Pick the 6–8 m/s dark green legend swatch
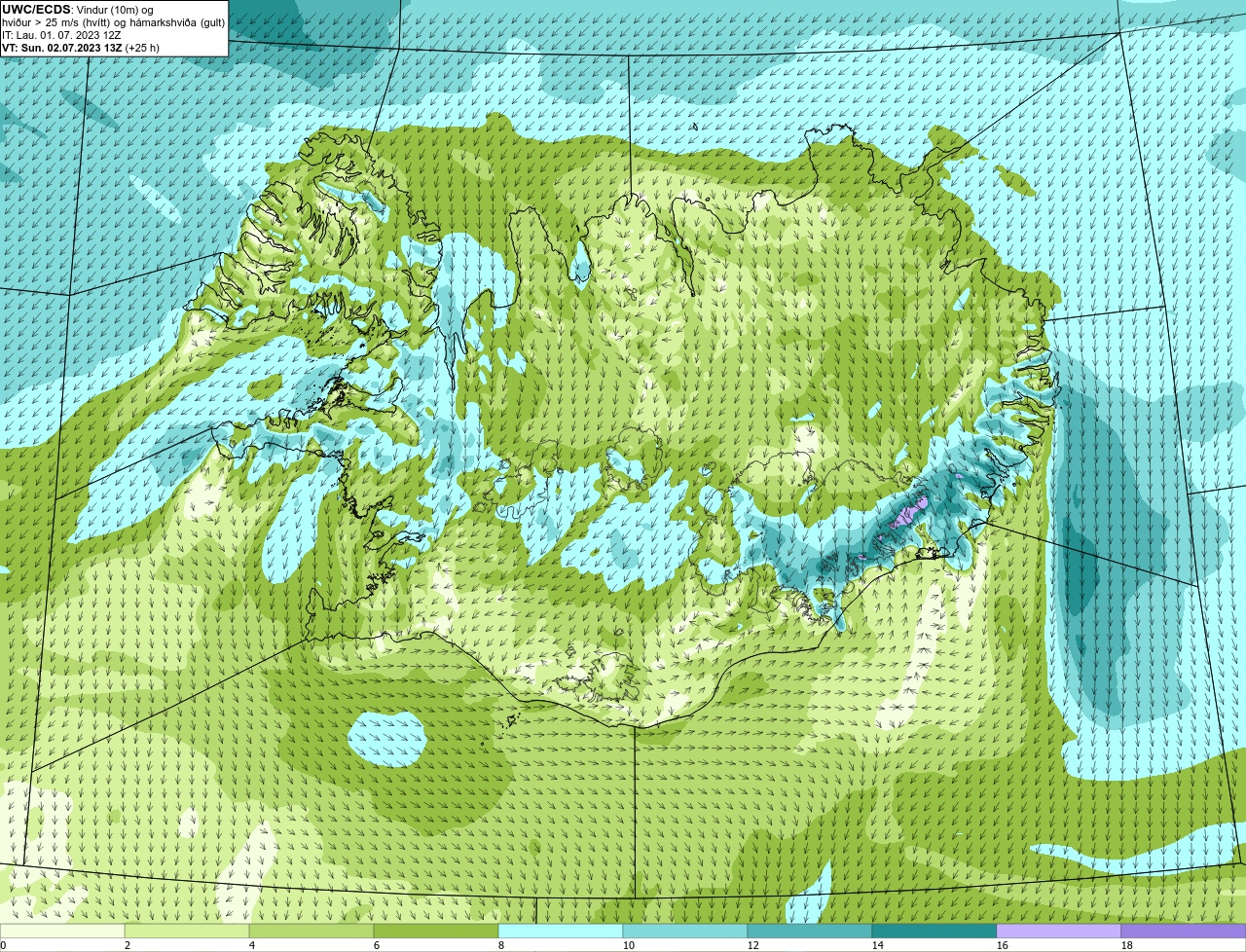The width and height of the screenshot is (1246, 952). [x=436, y=932]
